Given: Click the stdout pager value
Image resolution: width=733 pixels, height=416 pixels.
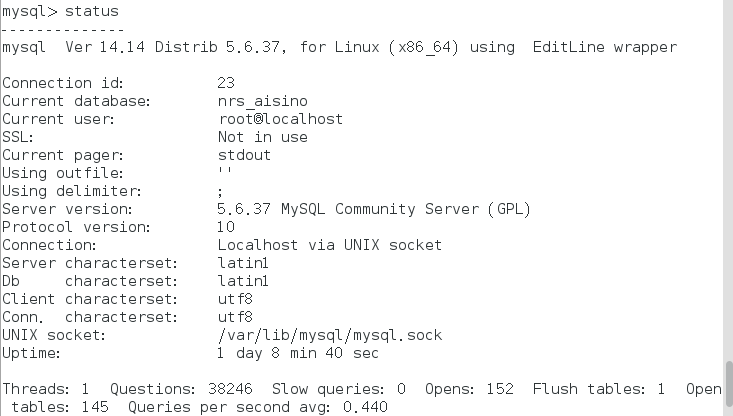Looking at the screenshot, I should tap(244, 155).
